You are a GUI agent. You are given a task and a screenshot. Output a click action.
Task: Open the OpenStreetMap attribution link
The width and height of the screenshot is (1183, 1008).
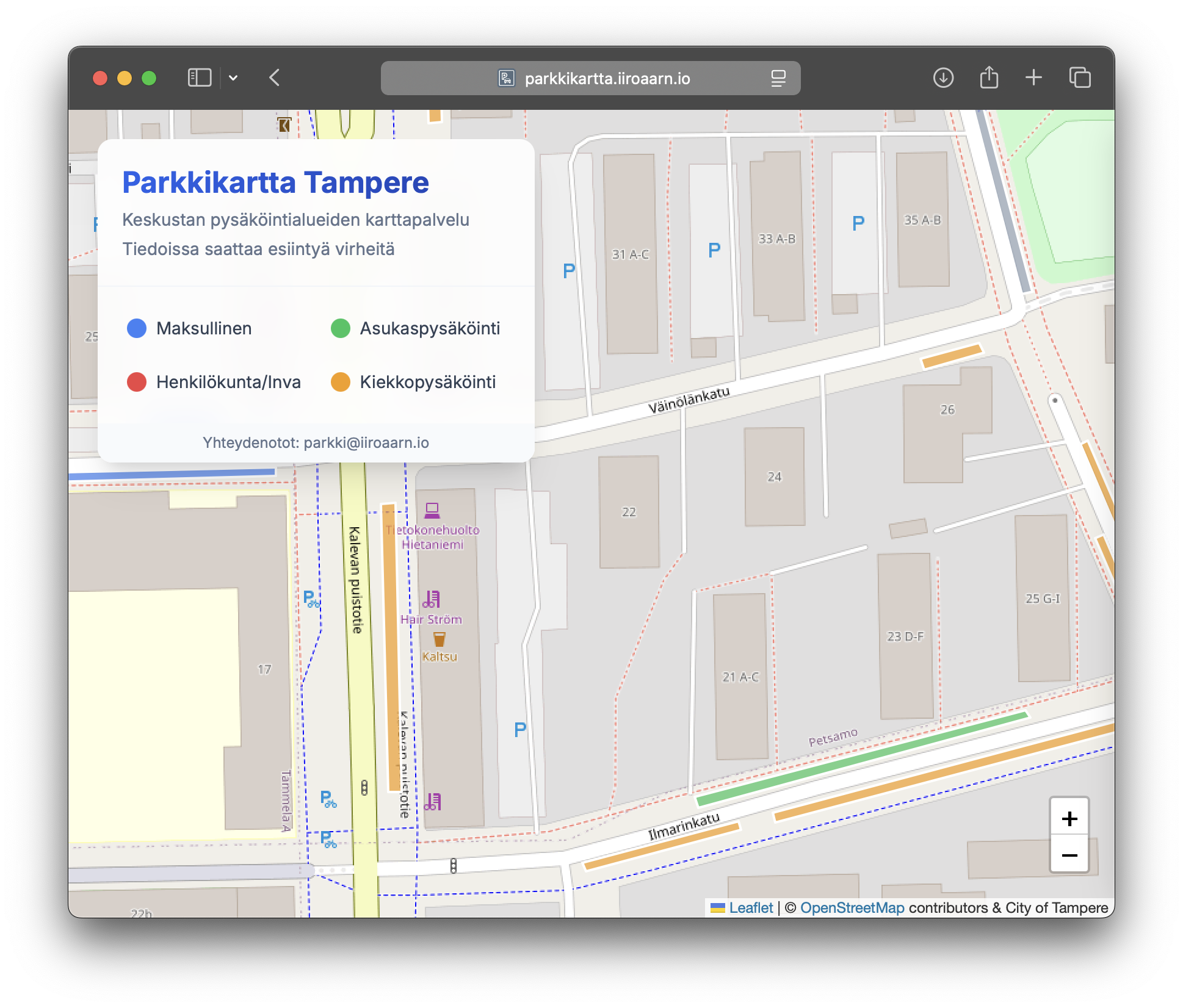pyautogui.click(x=852, y=908)
